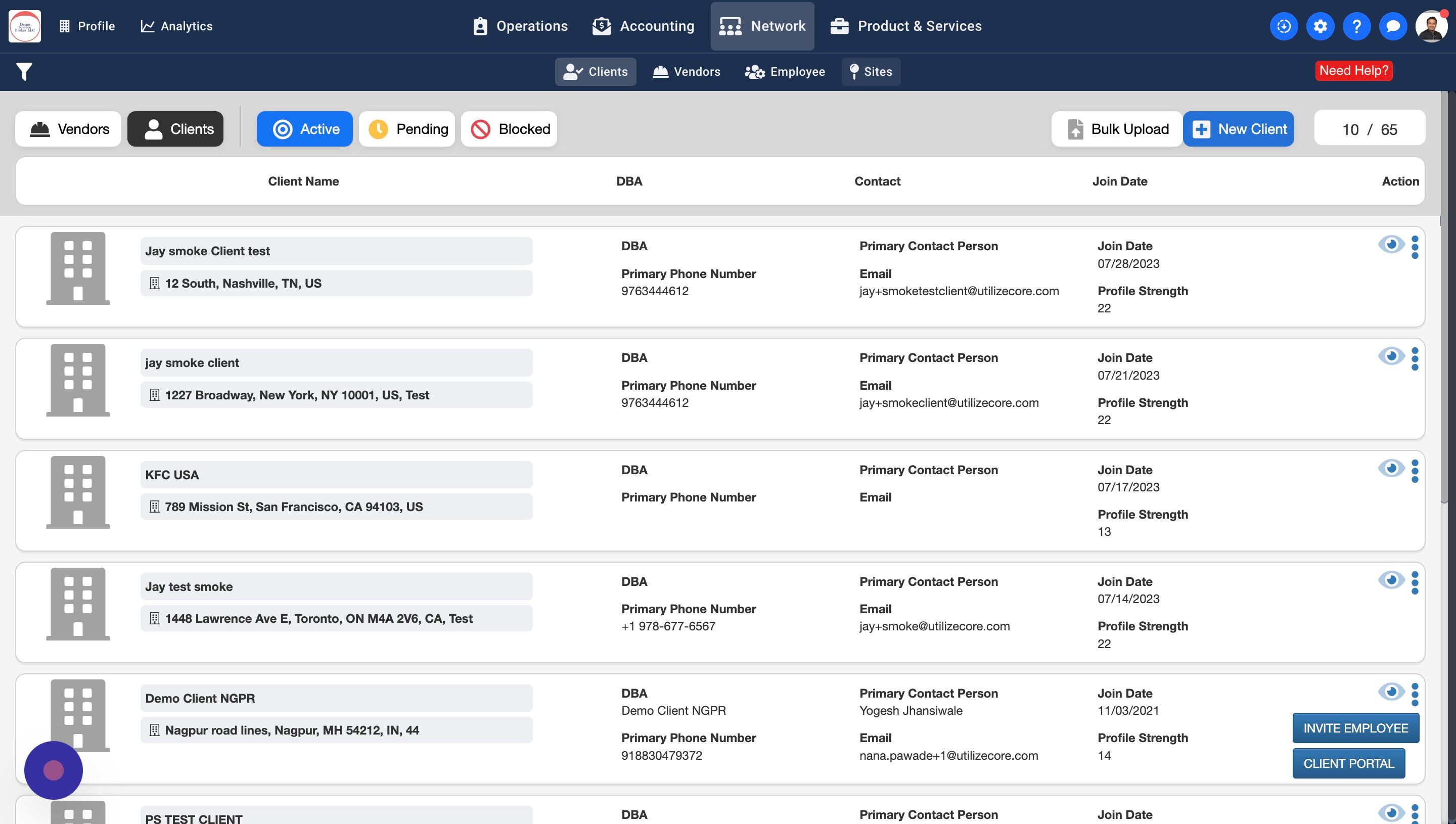Open three-dot menu for Demo Client NGPR
1456x824 pixels.
(x=1415, y=694)
